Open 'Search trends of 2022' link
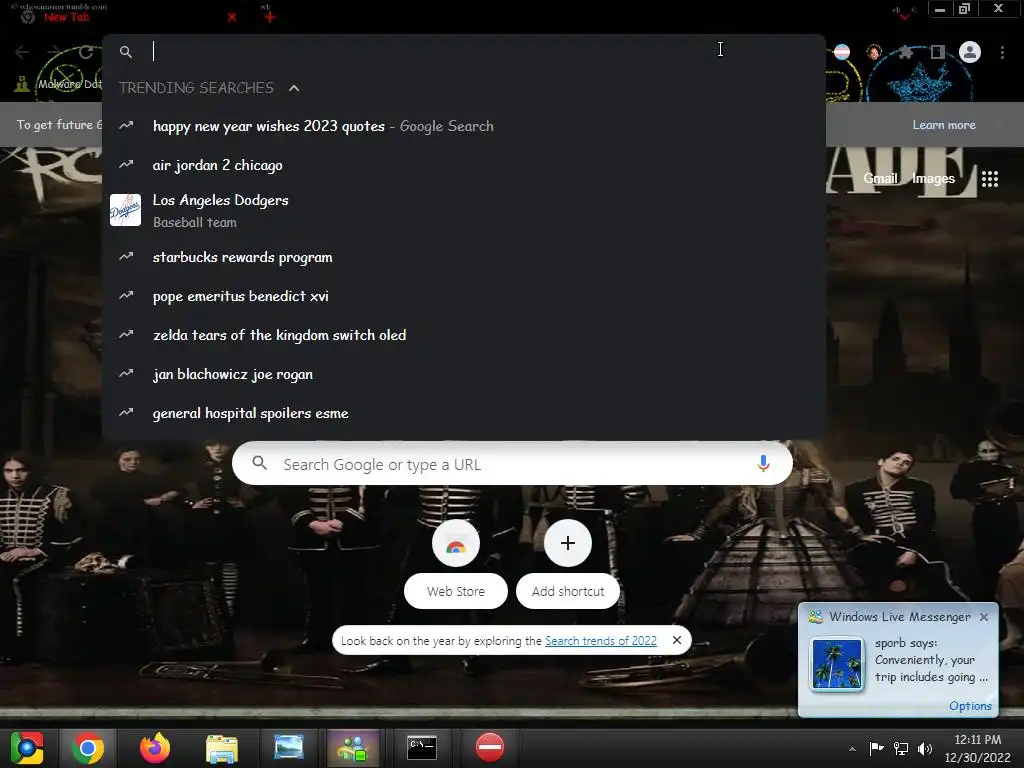Screen dimensions: 1024x768 point(601,641)
